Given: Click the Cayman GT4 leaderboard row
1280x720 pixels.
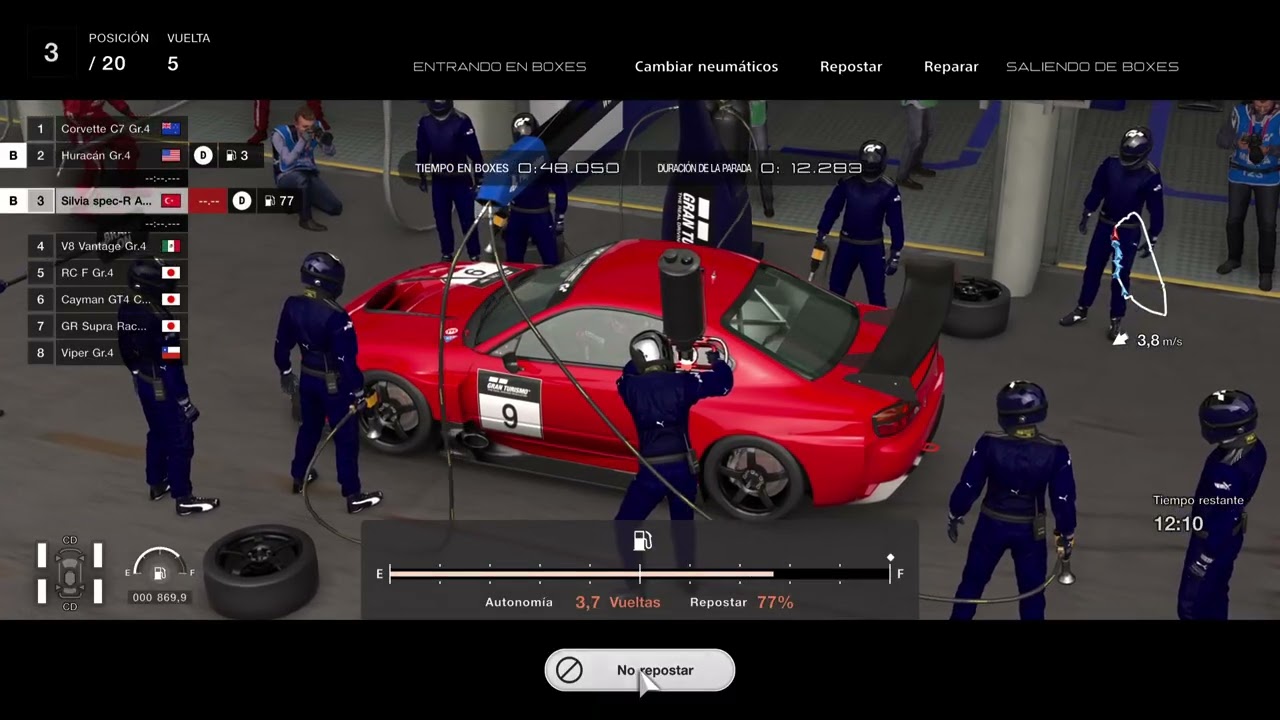Looking at the screenshot, I should coord(107,299).
